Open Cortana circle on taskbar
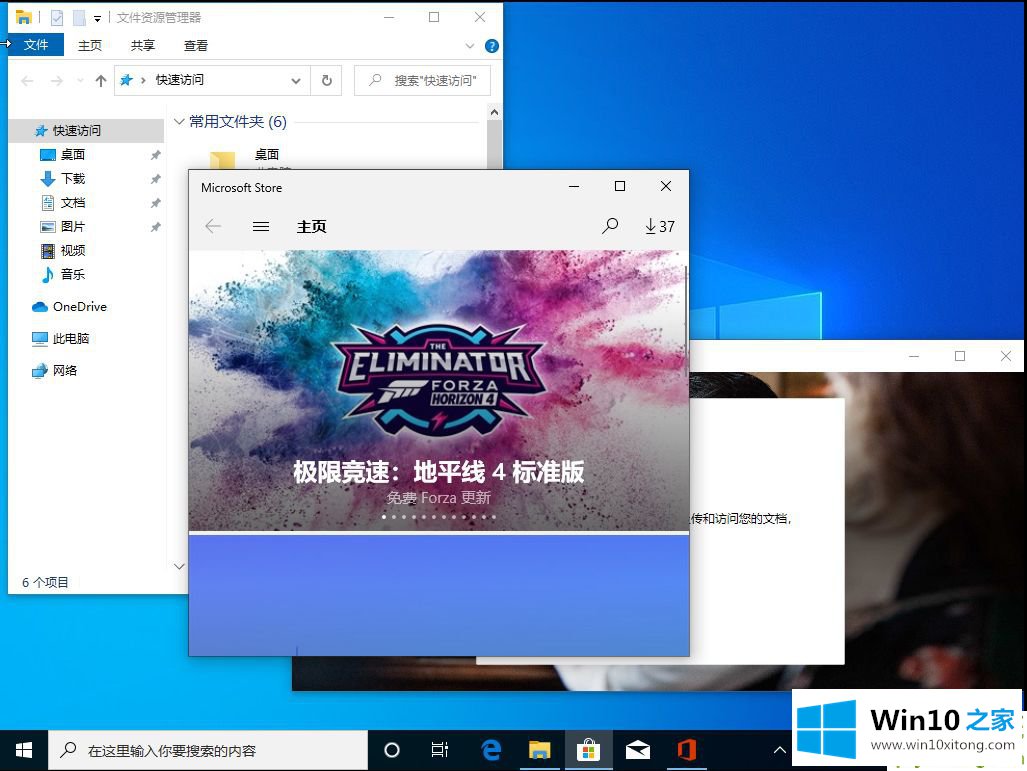 click(x=392, y=750)
